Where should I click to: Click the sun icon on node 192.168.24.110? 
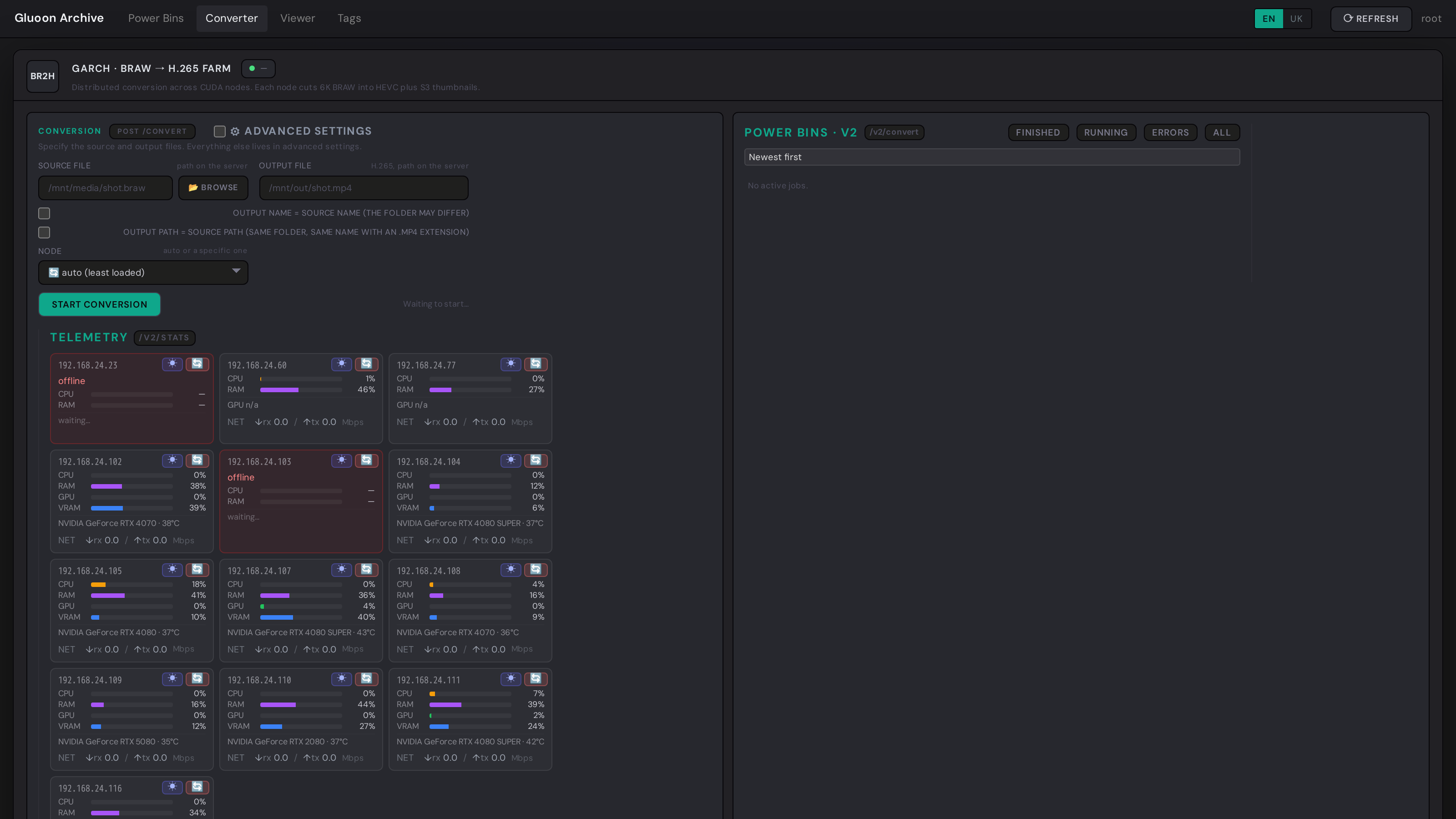click(x=341, y=679)
